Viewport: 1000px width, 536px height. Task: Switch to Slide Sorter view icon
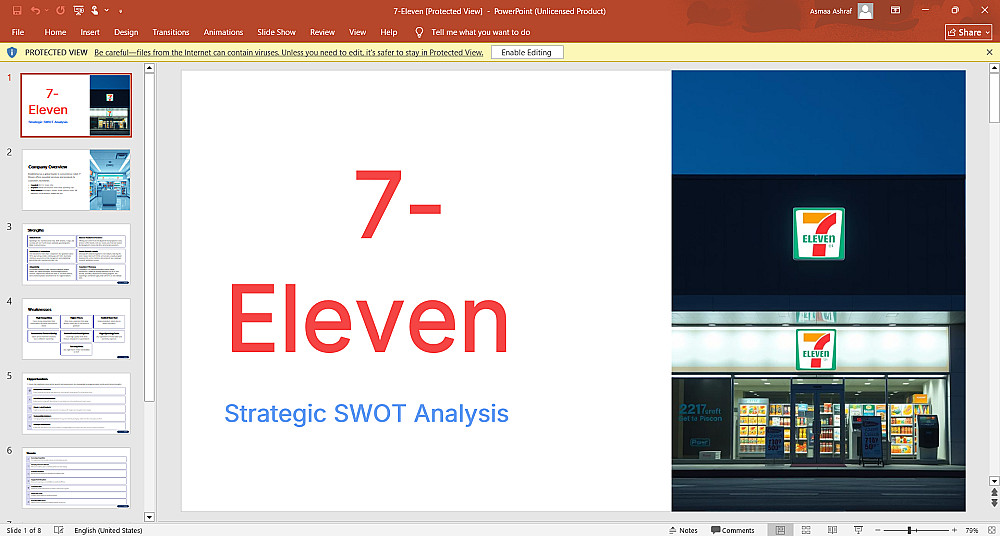tap(806, 530)
